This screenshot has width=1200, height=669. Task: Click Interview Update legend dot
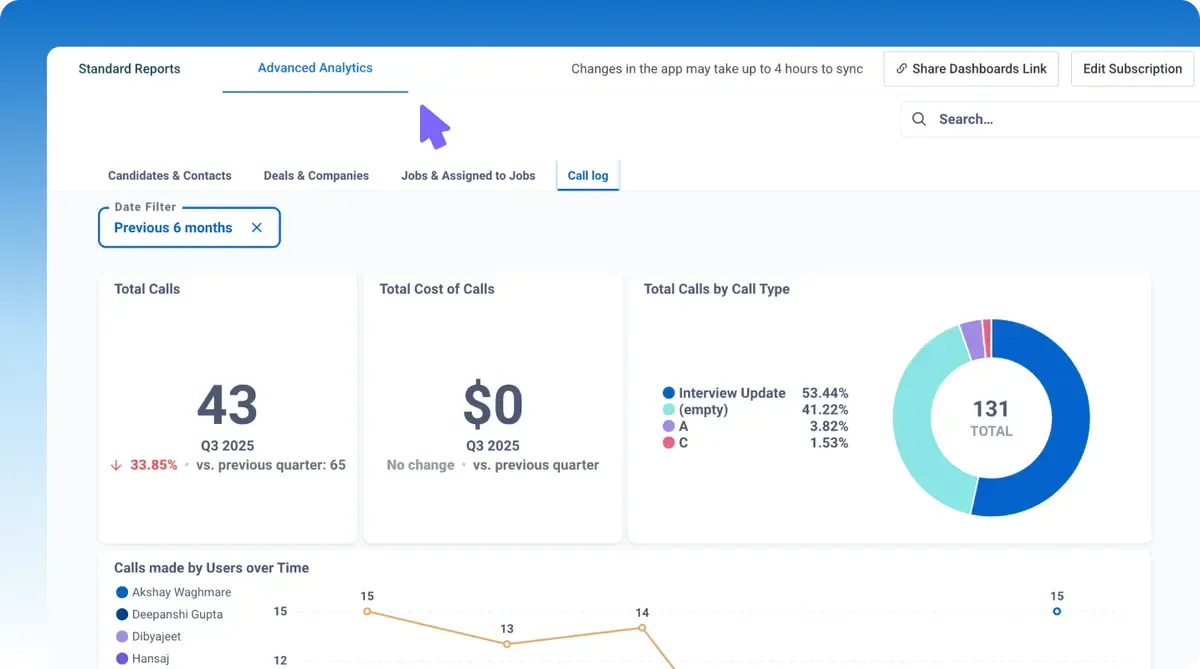coord(668,394)
